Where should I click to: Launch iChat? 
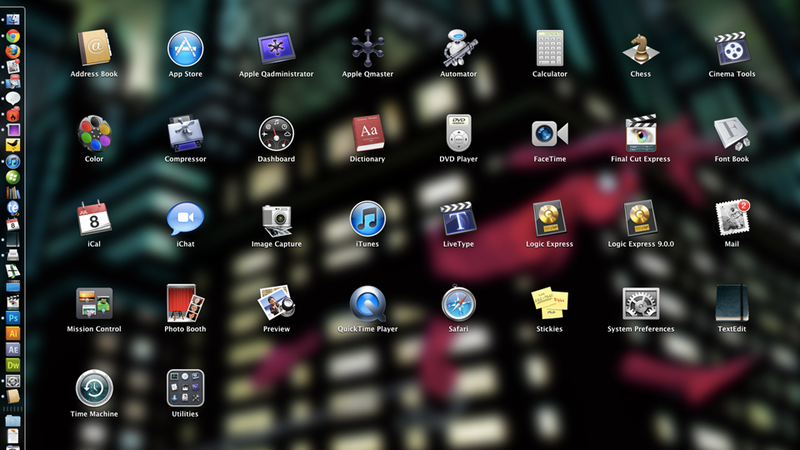[x=185, y=218]
